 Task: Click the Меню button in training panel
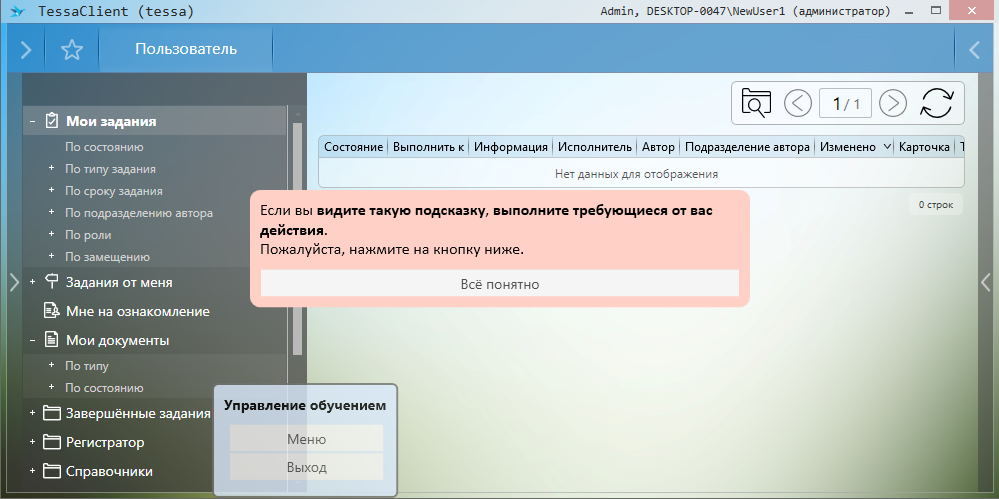click(x=306, y=439)
